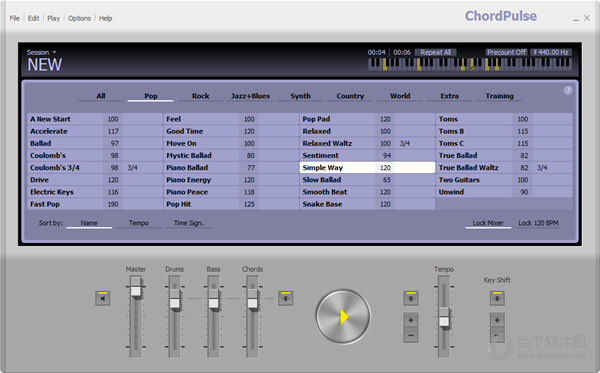Select the Snake Base style
Viewport: 600px width, 373px height.
(367, 204)
